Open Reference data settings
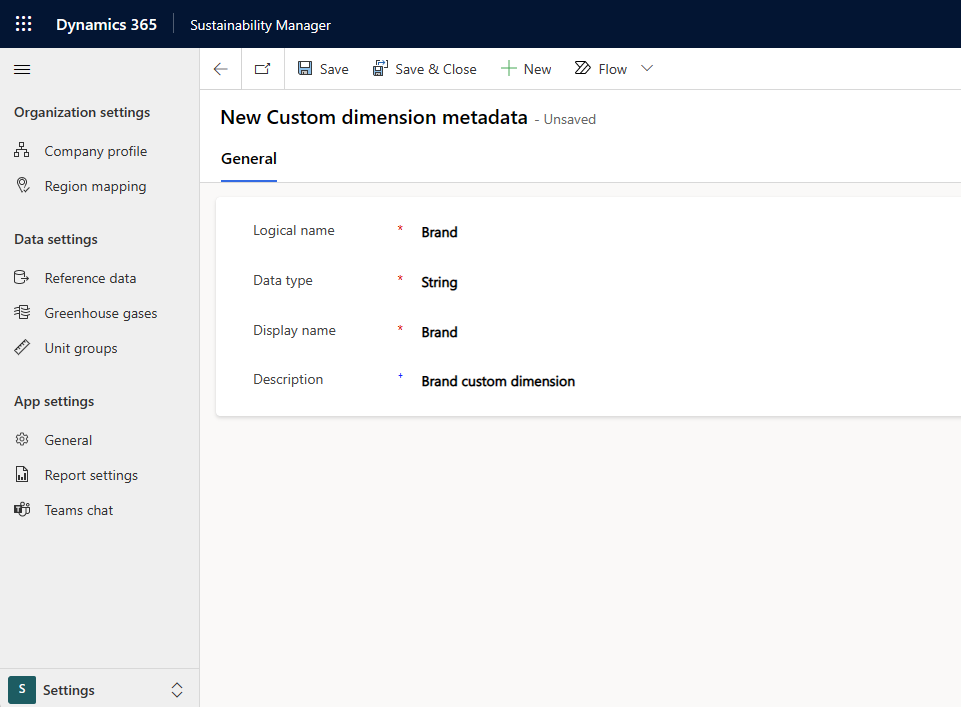Screen dimensions: 961x707 point(90,278)
